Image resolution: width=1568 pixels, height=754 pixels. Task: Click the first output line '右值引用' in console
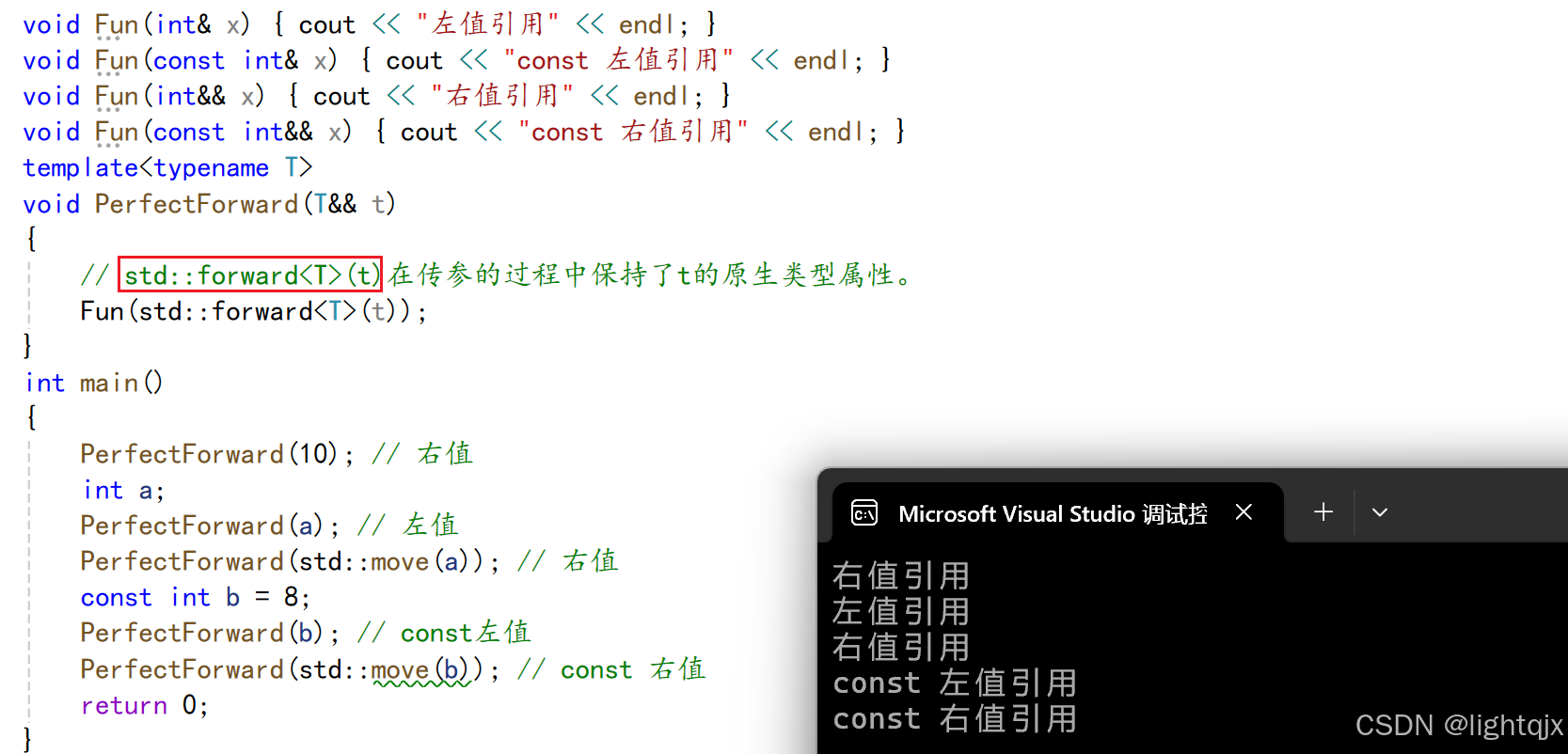900,576
